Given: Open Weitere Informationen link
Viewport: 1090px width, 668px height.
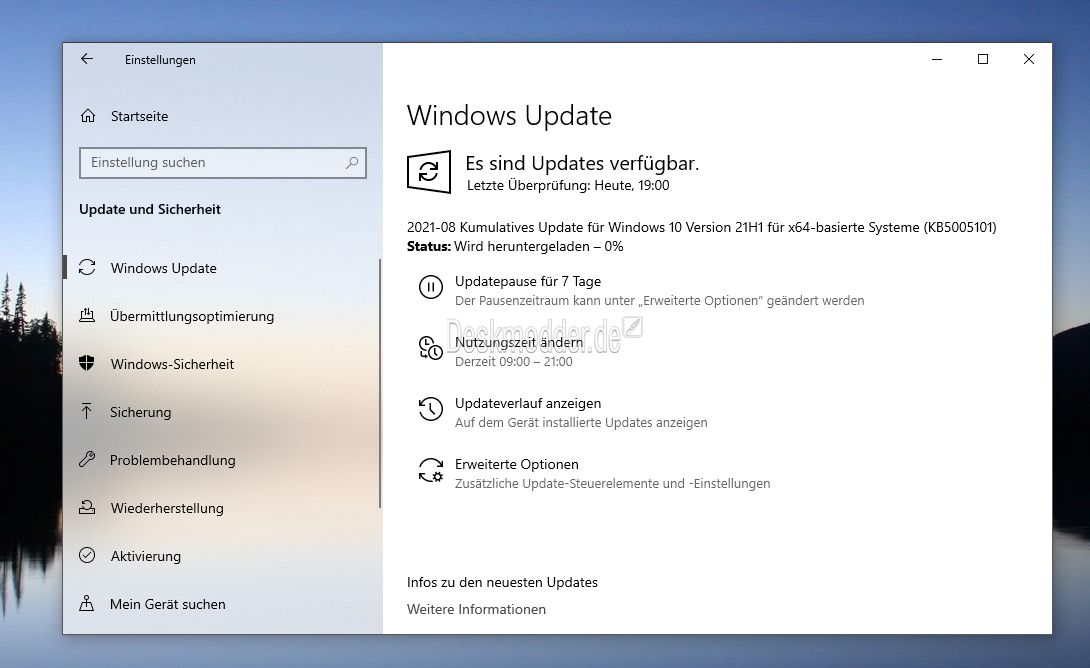Looking at the screenshot, I should pyautogui.click(x=476, y=609).
